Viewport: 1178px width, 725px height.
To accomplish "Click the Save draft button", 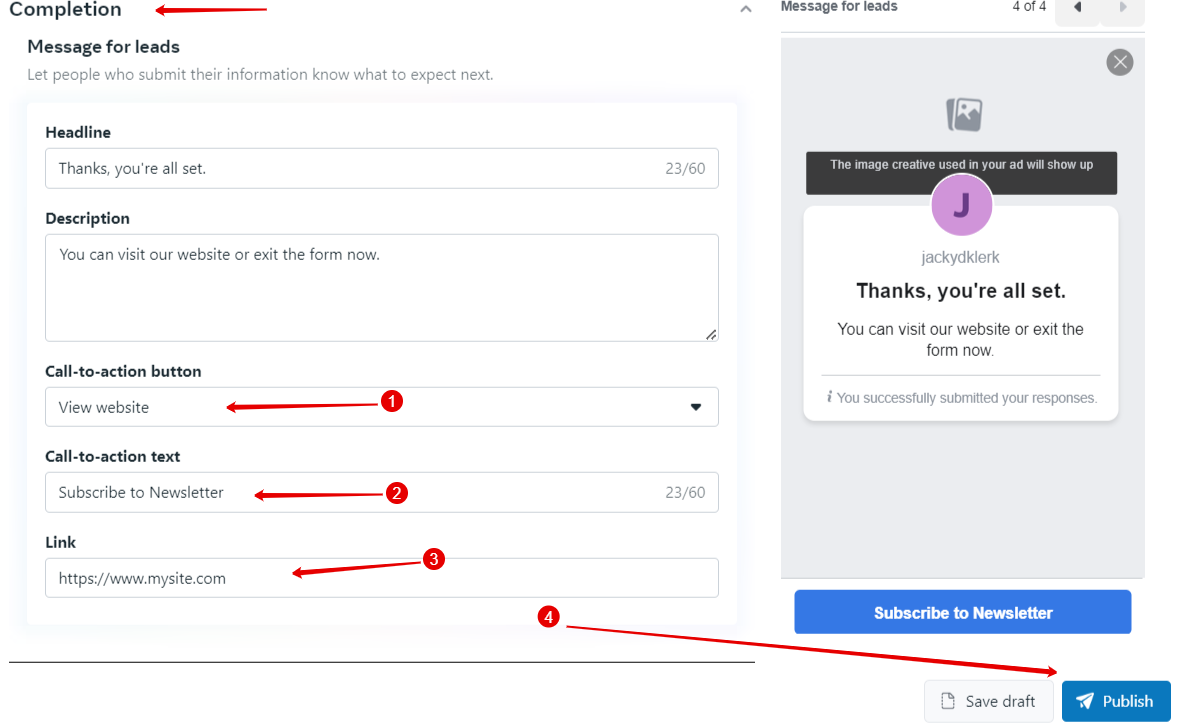I will point(988,701).
